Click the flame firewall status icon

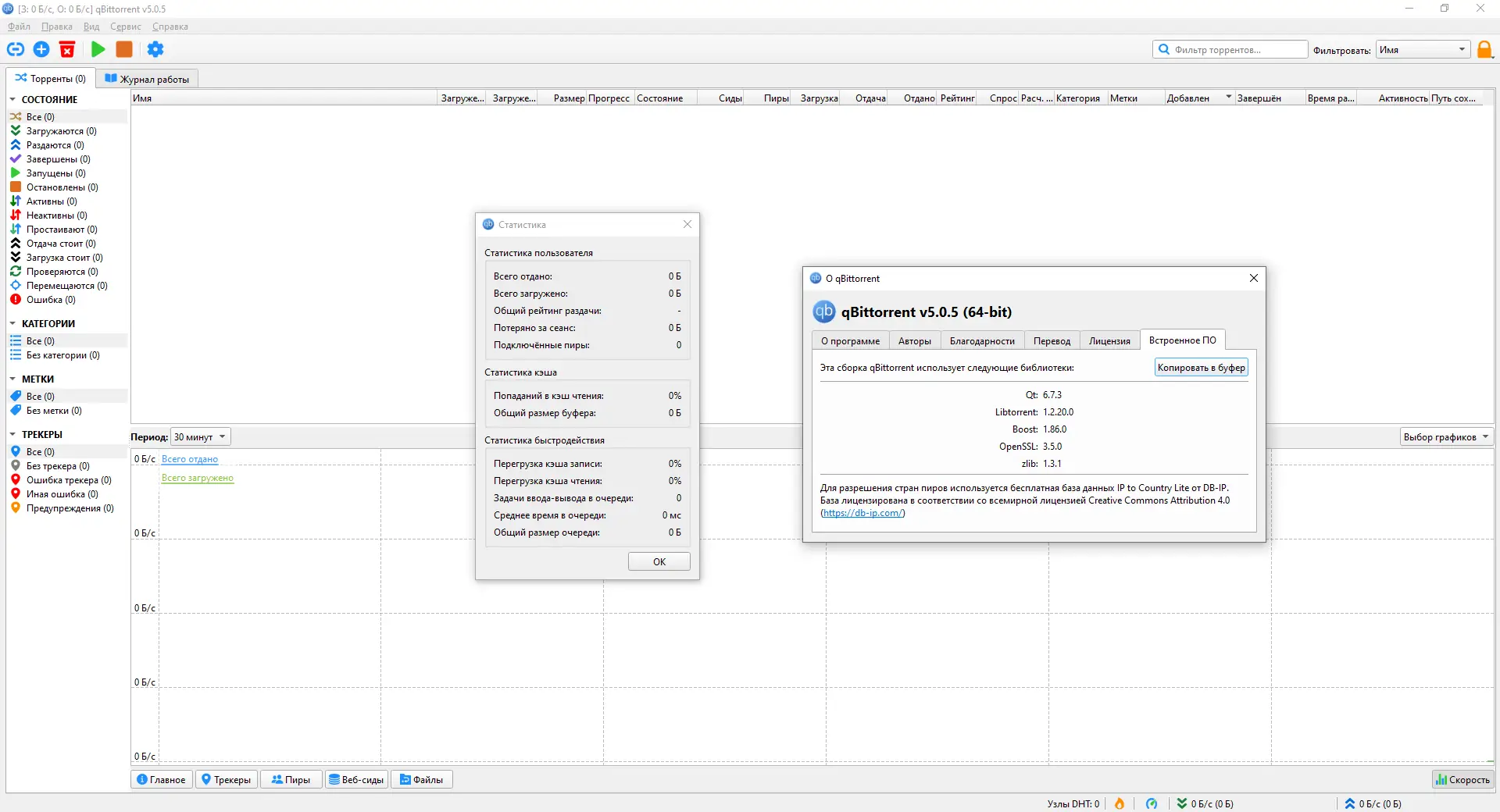[1120, 803]
